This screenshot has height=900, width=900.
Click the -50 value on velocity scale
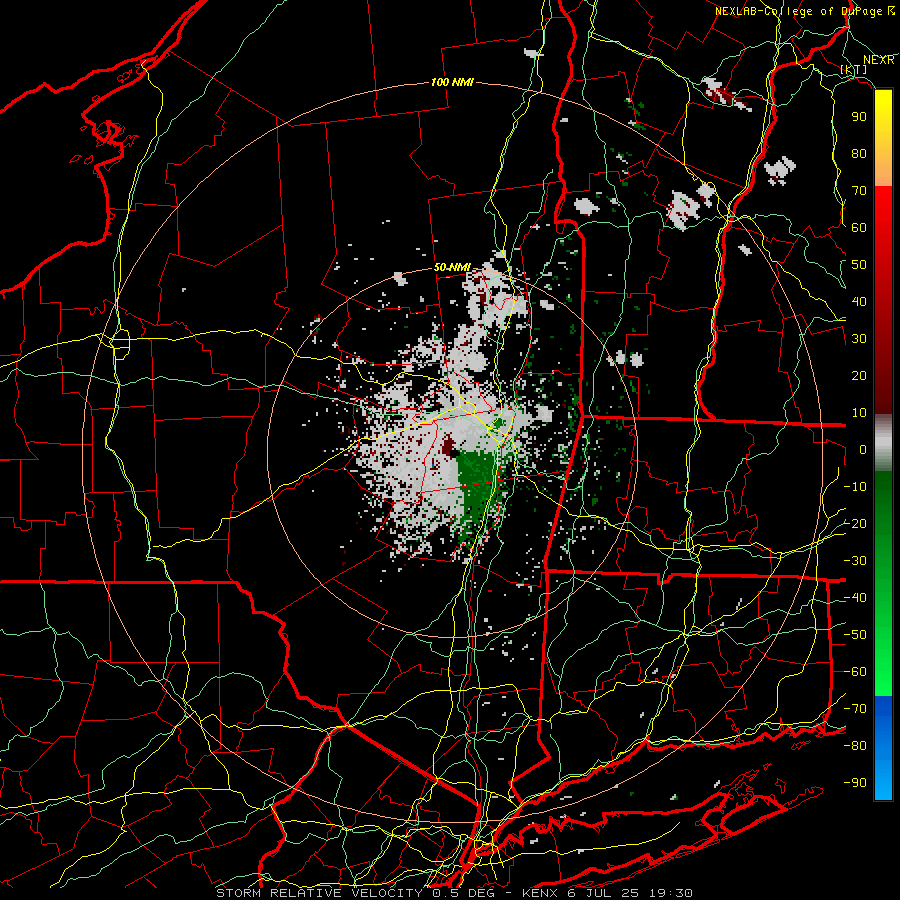(x=855, y=635)
